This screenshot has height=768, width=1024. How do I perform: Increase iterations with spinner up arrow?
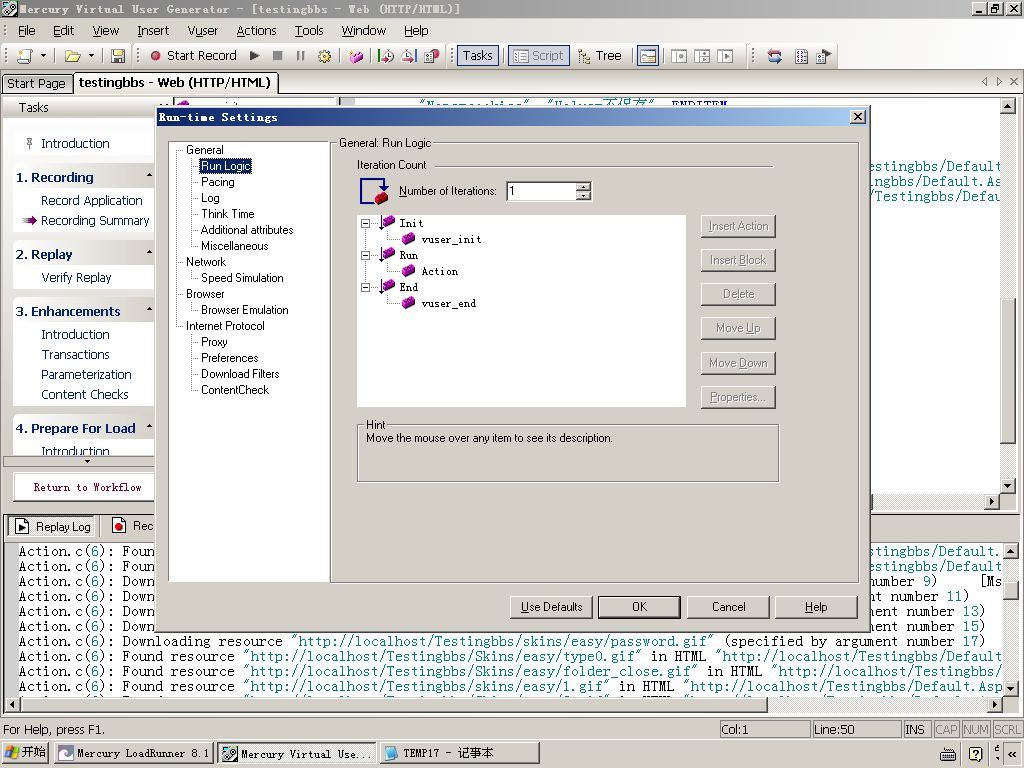584,187
